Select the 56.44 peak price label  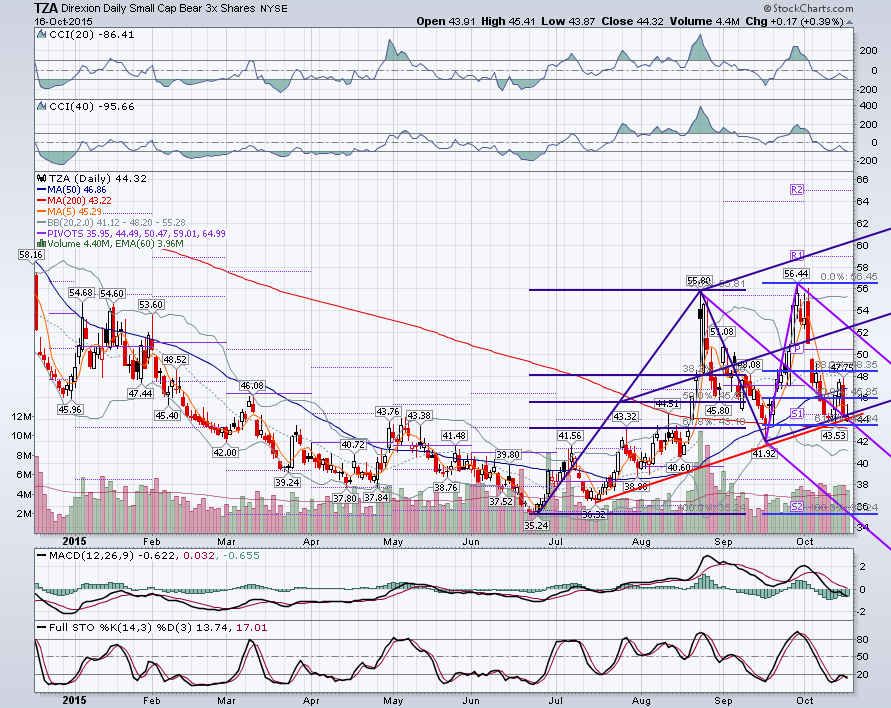pyautogui.click(x=796, y=274)
